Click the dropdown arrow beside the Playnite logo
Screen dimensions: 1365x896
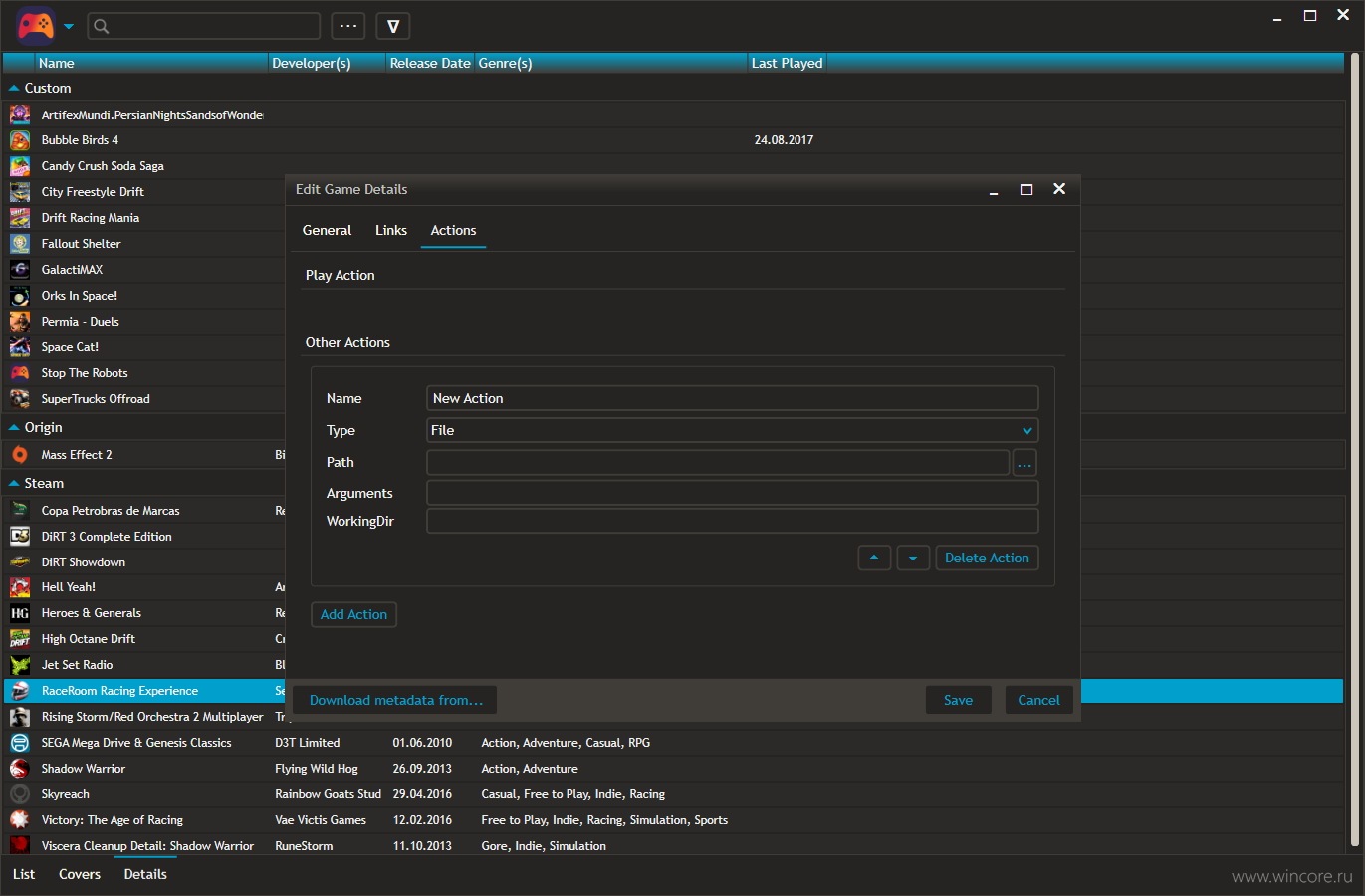[x=69, y=27]
